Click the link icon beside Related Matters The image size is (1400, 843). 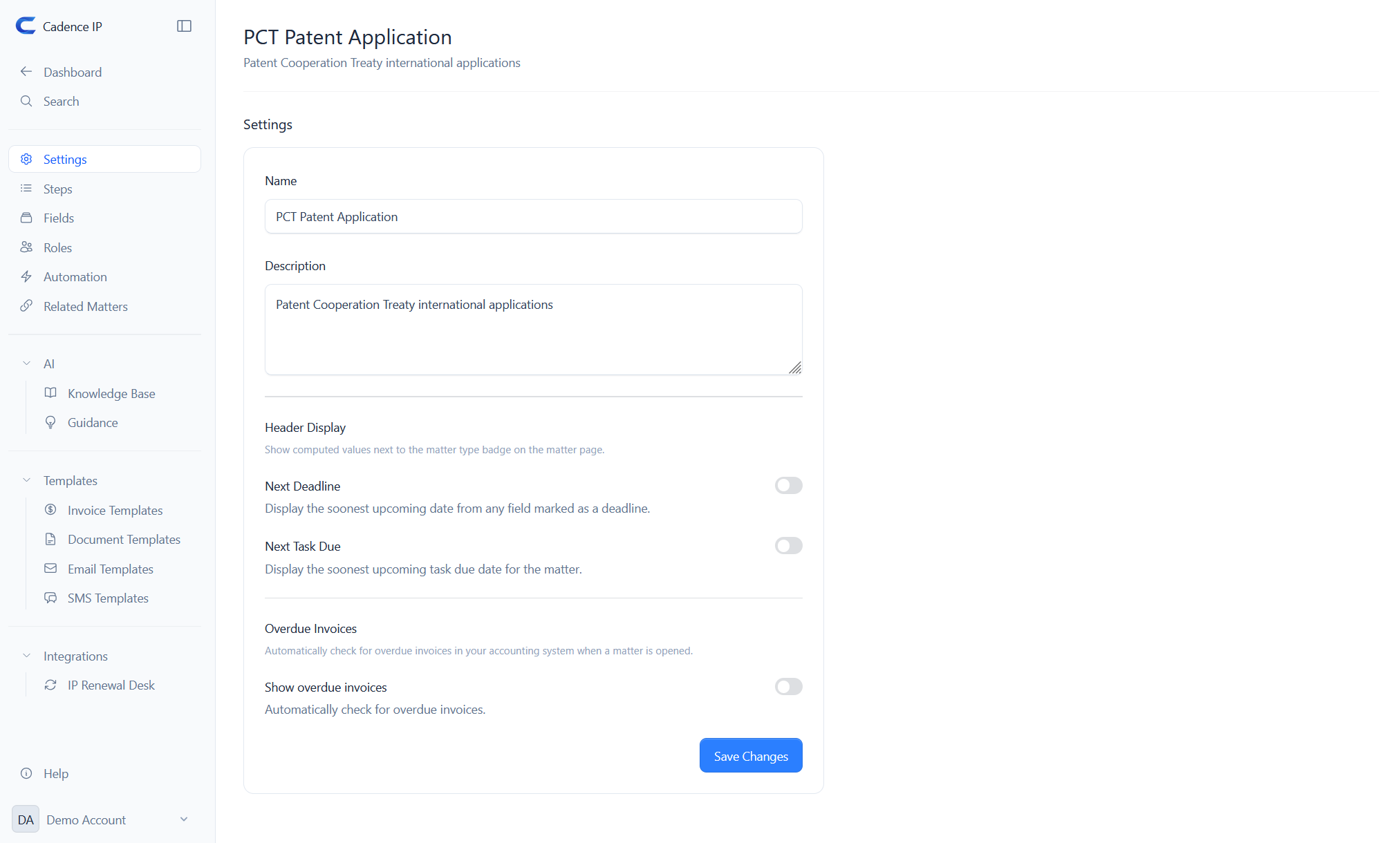click(26, 306)
